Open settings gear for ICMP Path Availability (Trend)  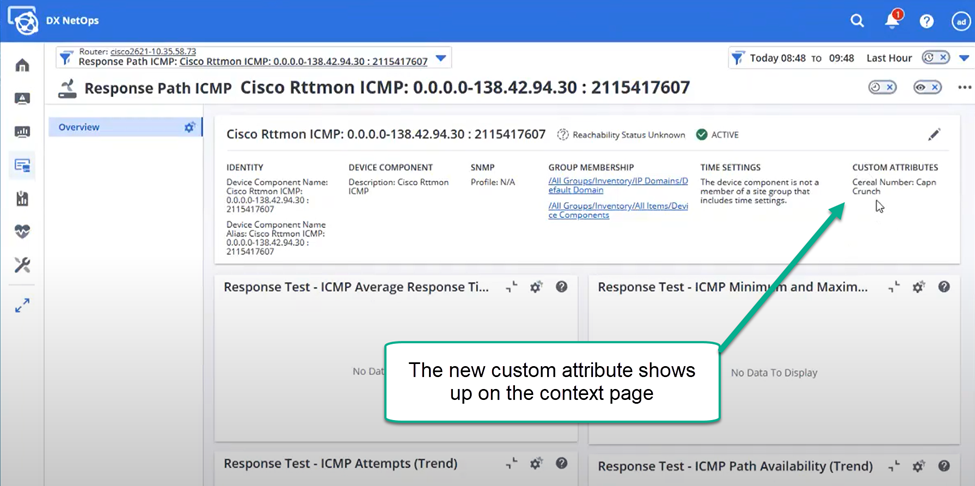coord(918,466)
